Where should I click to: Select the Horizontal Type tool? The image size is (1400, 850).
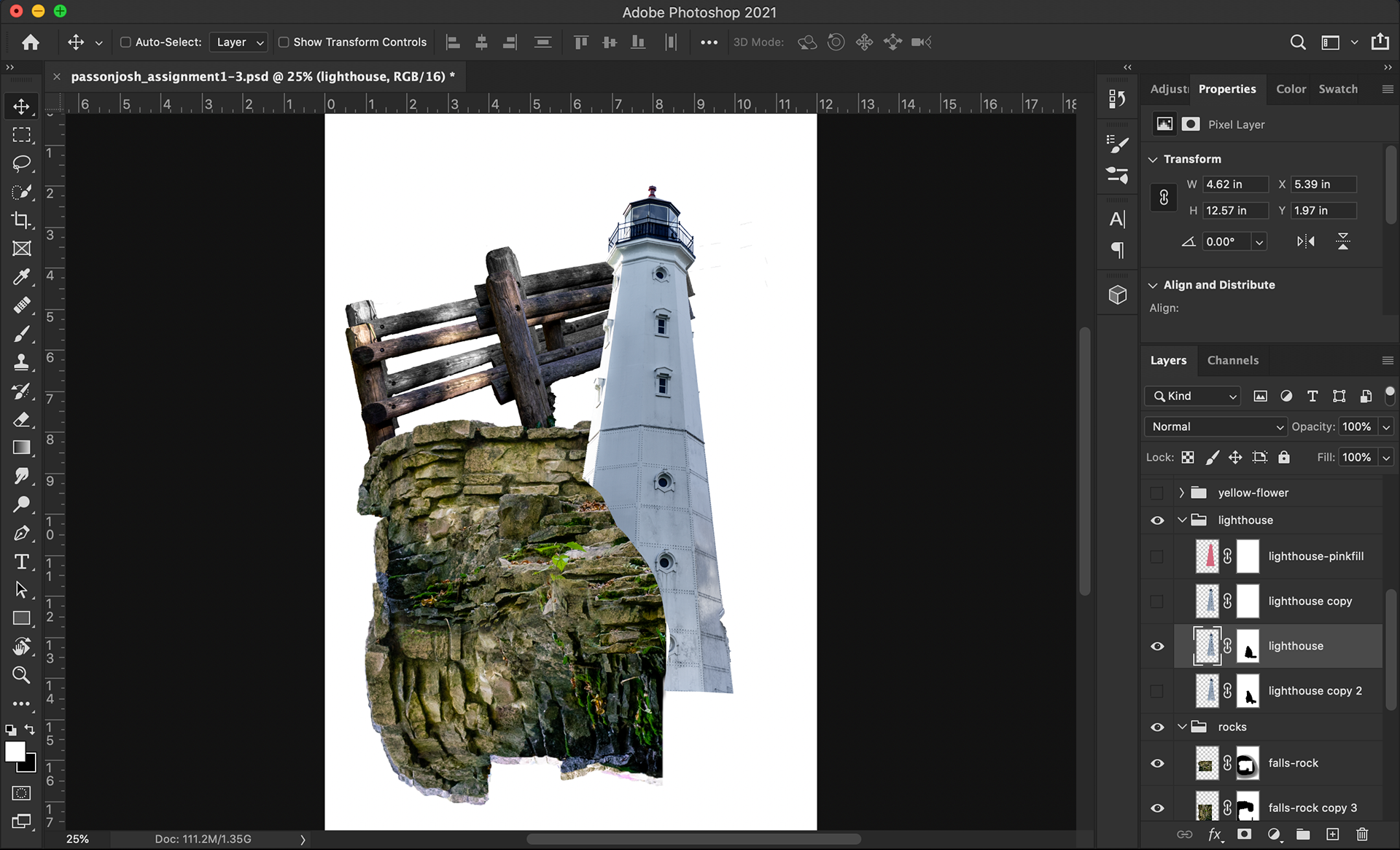point(21,561)
